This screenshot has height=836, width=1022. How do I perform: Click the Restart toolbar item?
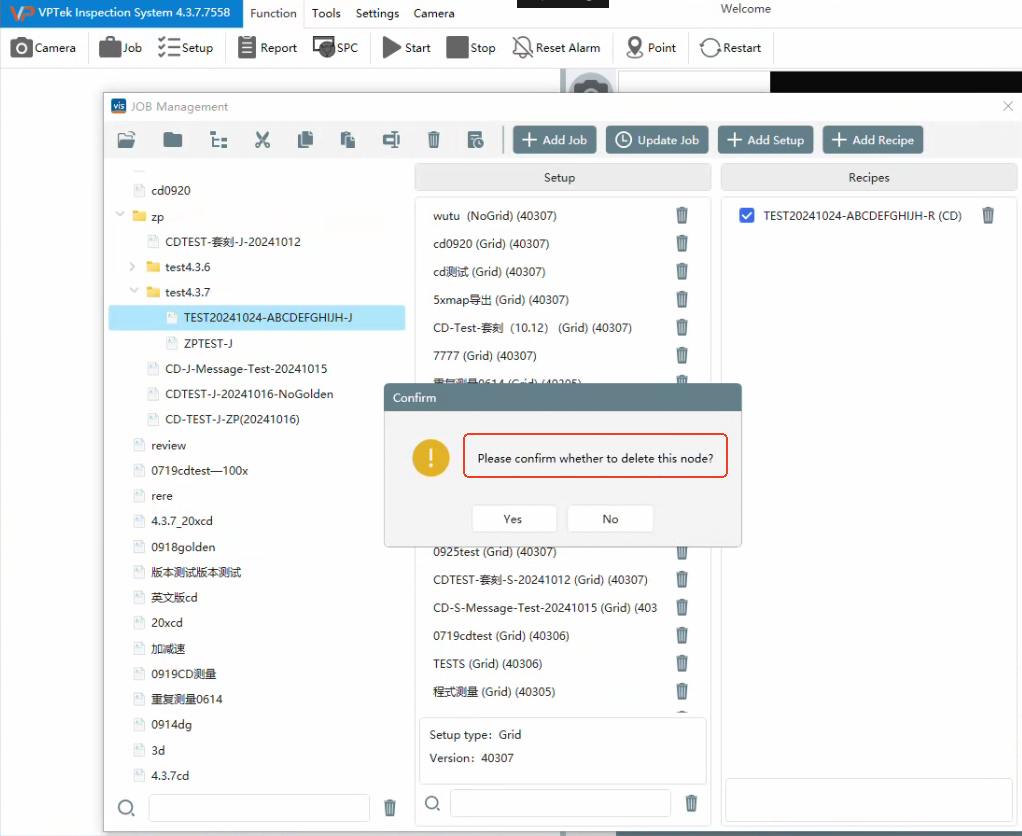point(730,48)
